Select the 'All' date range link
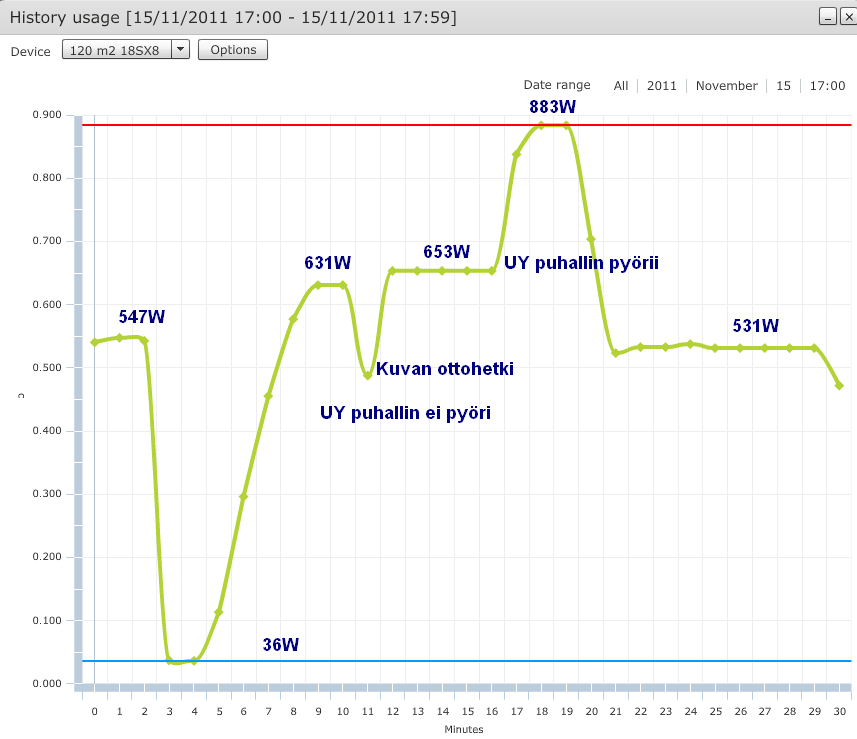The height and width of the screenshot is (739, 857). 621,86
